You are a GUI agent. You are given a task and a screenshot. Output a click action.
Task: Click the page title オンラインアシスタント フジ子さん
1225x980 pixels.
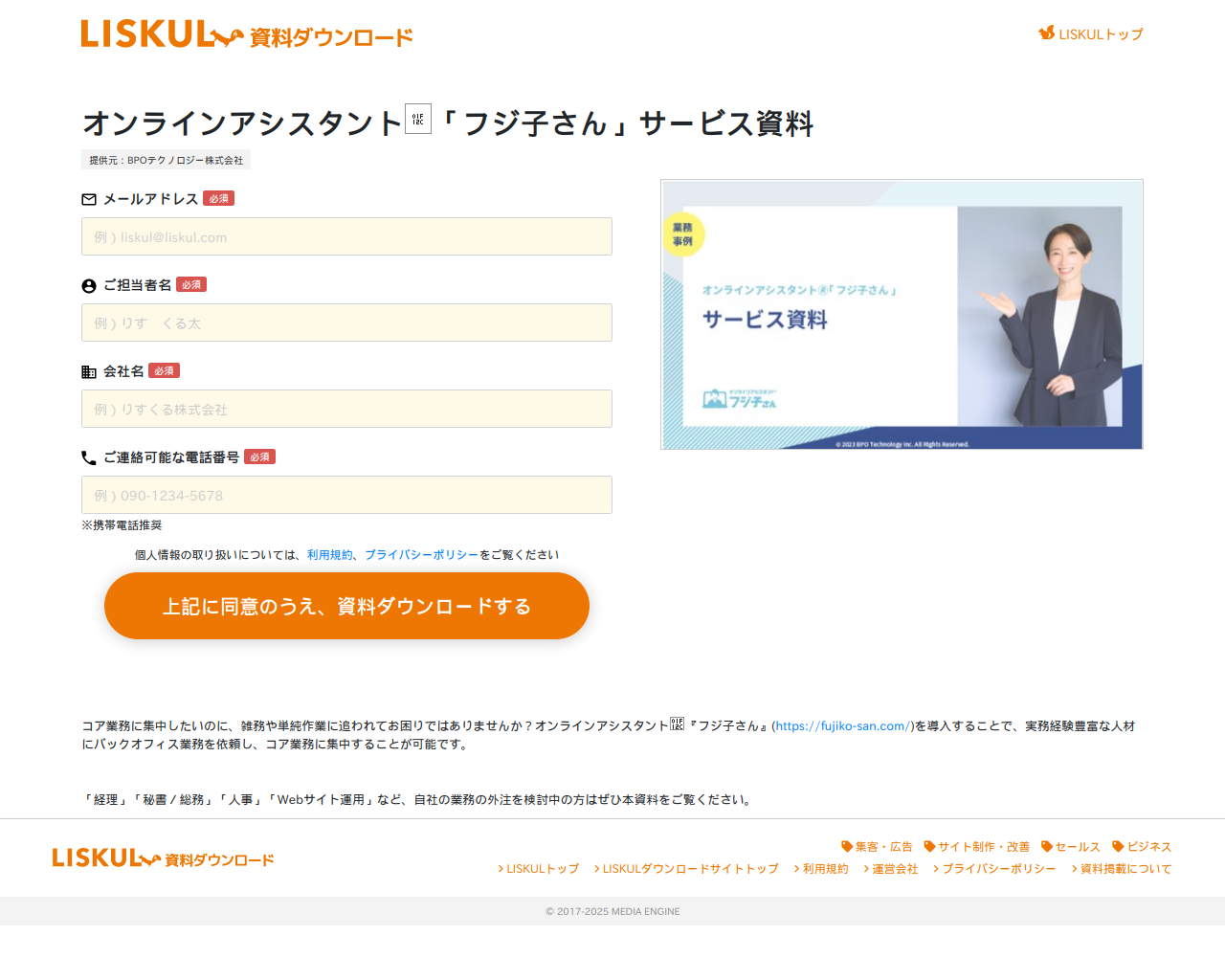(x=448, y=122)
